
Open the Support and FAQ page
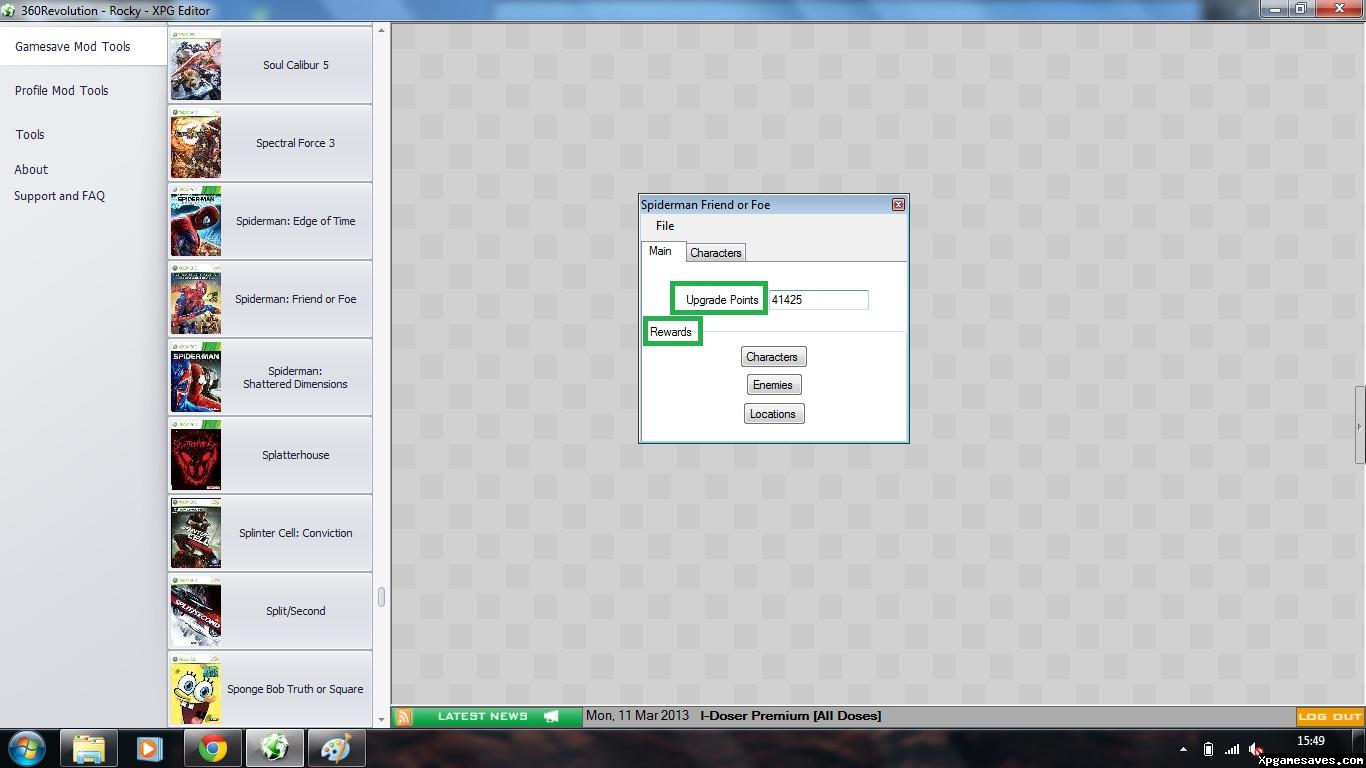60,196
